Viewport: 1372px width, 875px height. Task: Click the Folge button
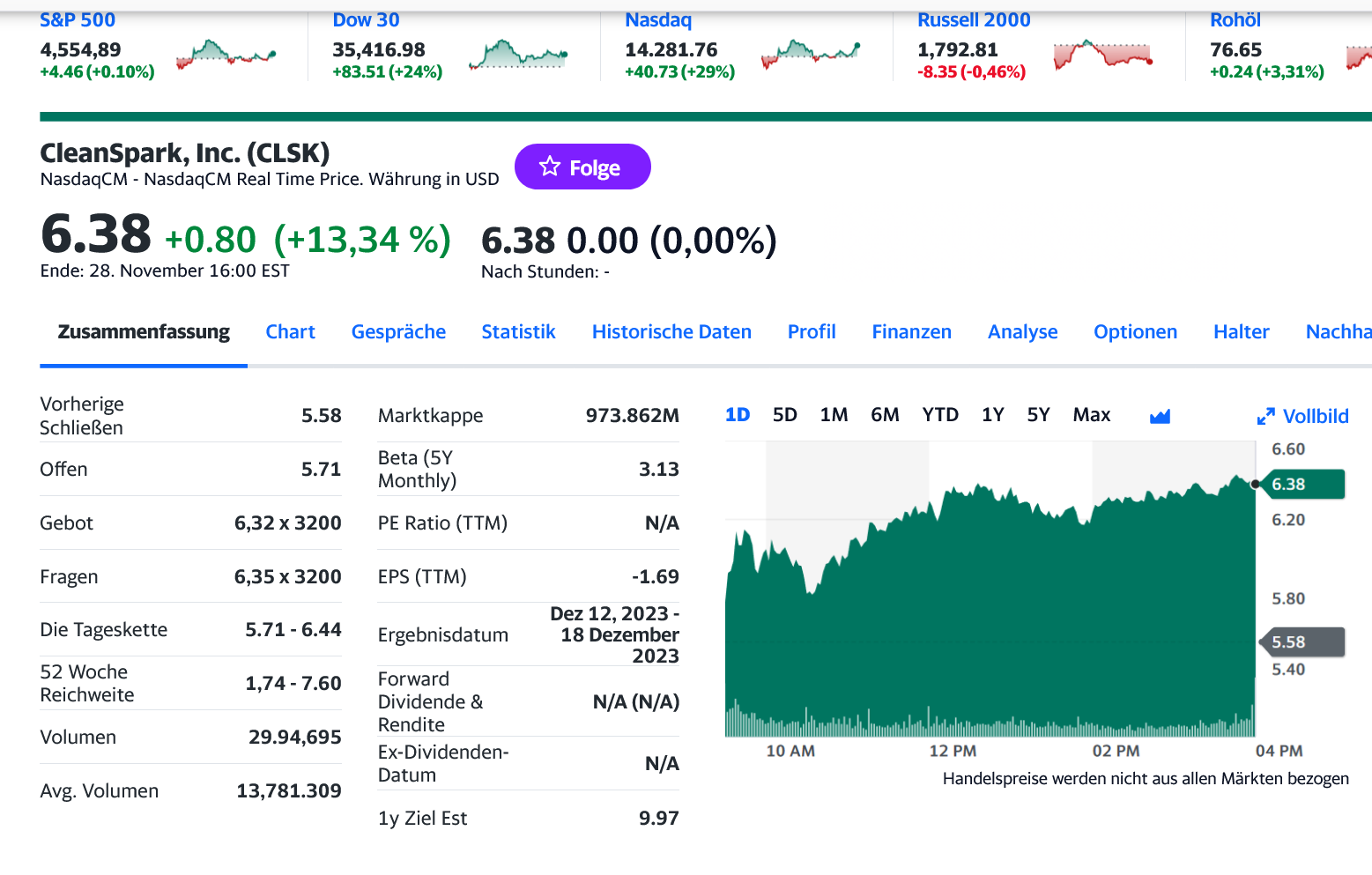pyautogui.click(x=582, y=166)
